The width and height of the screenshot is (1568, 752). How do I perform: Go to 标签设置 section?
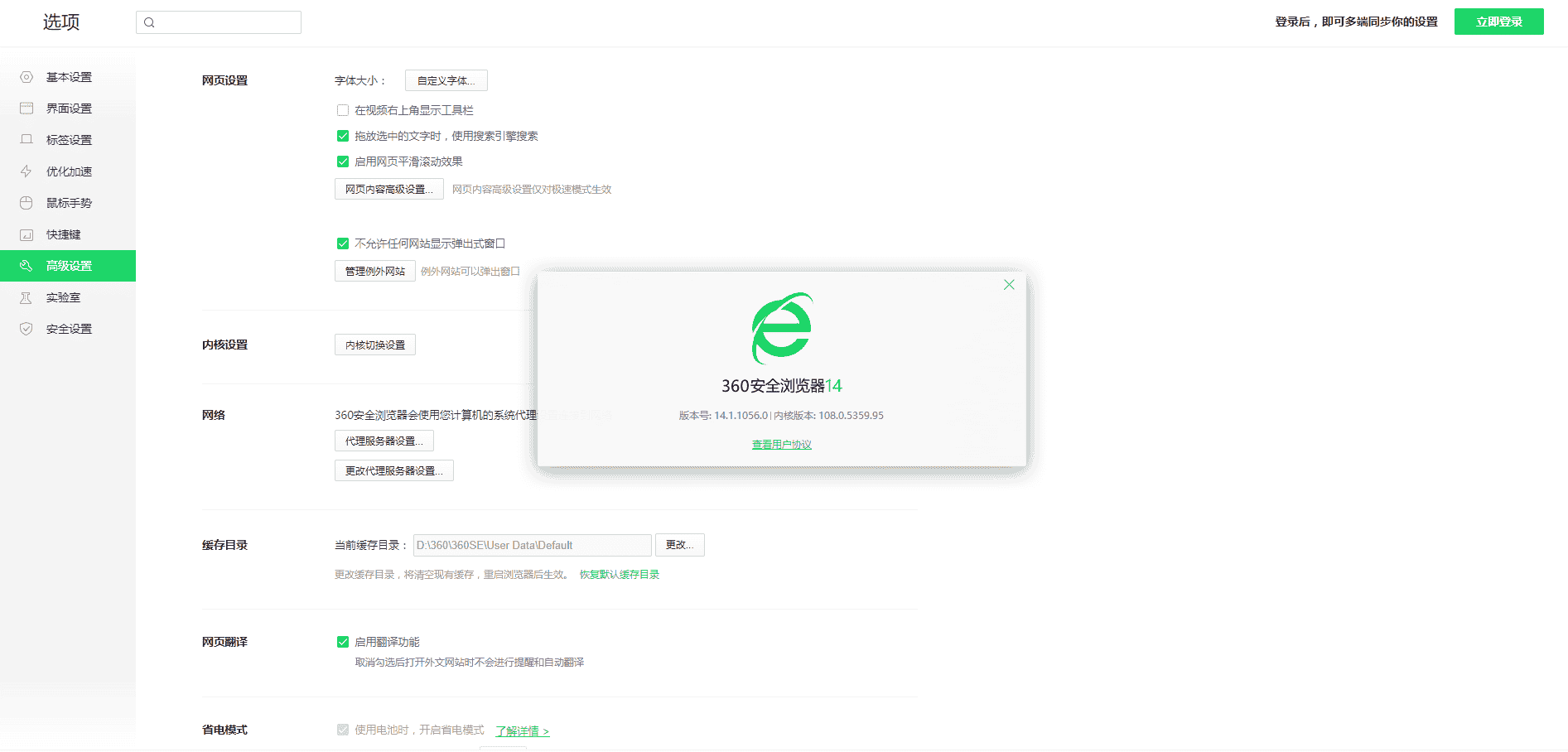pyautogui.click(x=68, y=140)
